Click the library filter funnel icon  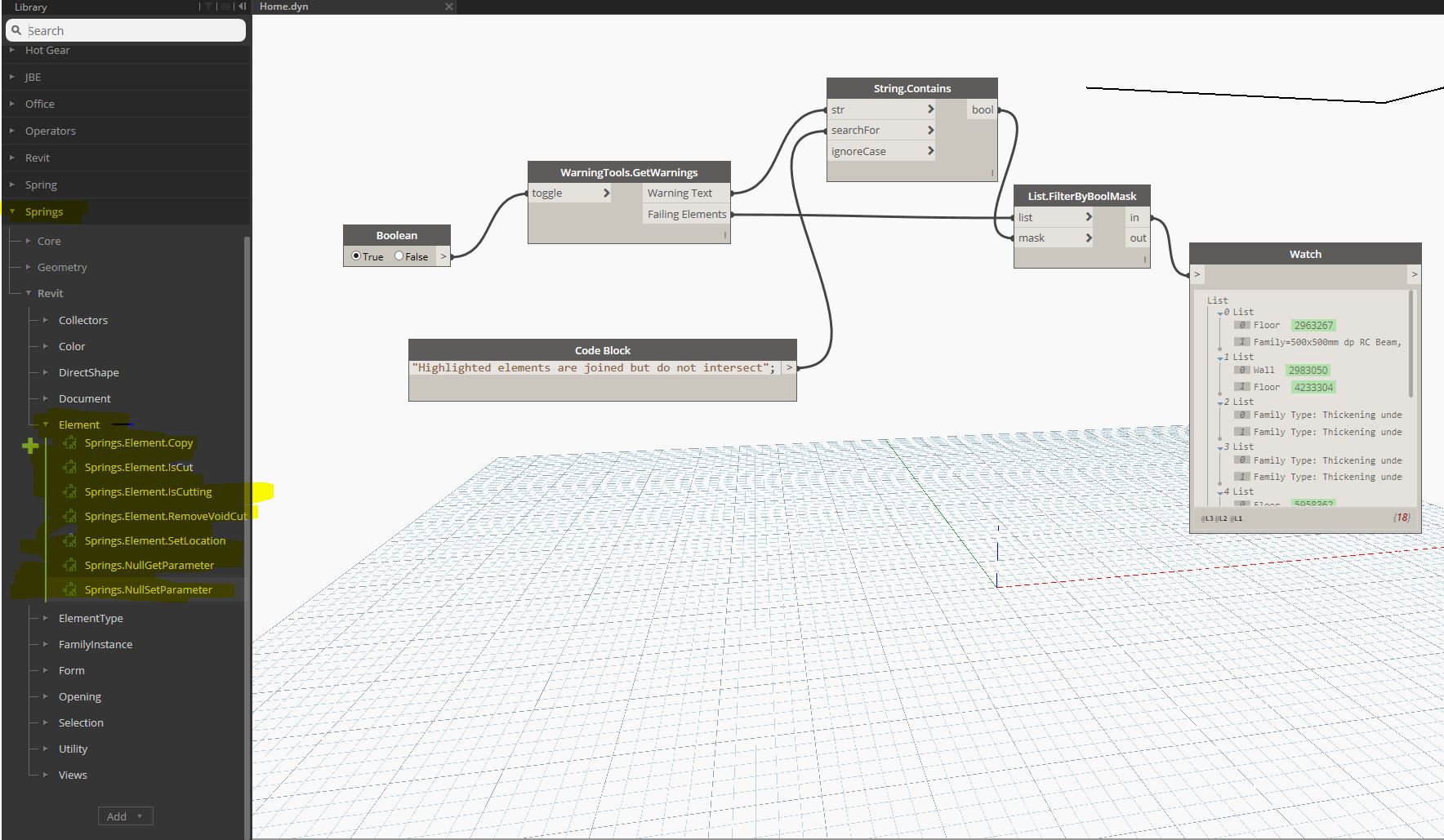[x=208, y=7]
